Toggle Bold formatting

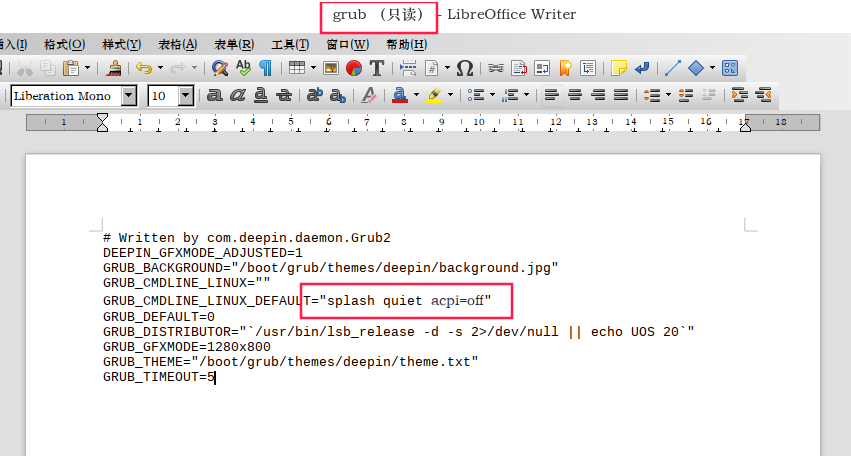coord(214,96)
